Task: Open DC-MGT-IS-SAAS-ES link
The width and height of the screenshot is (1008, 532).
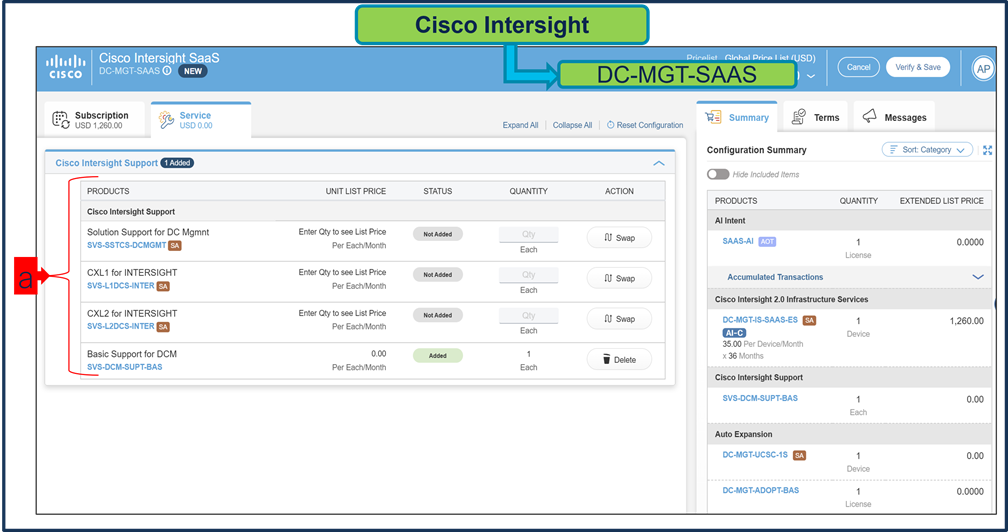Action: pyautogui.click(x=760, y=320)
